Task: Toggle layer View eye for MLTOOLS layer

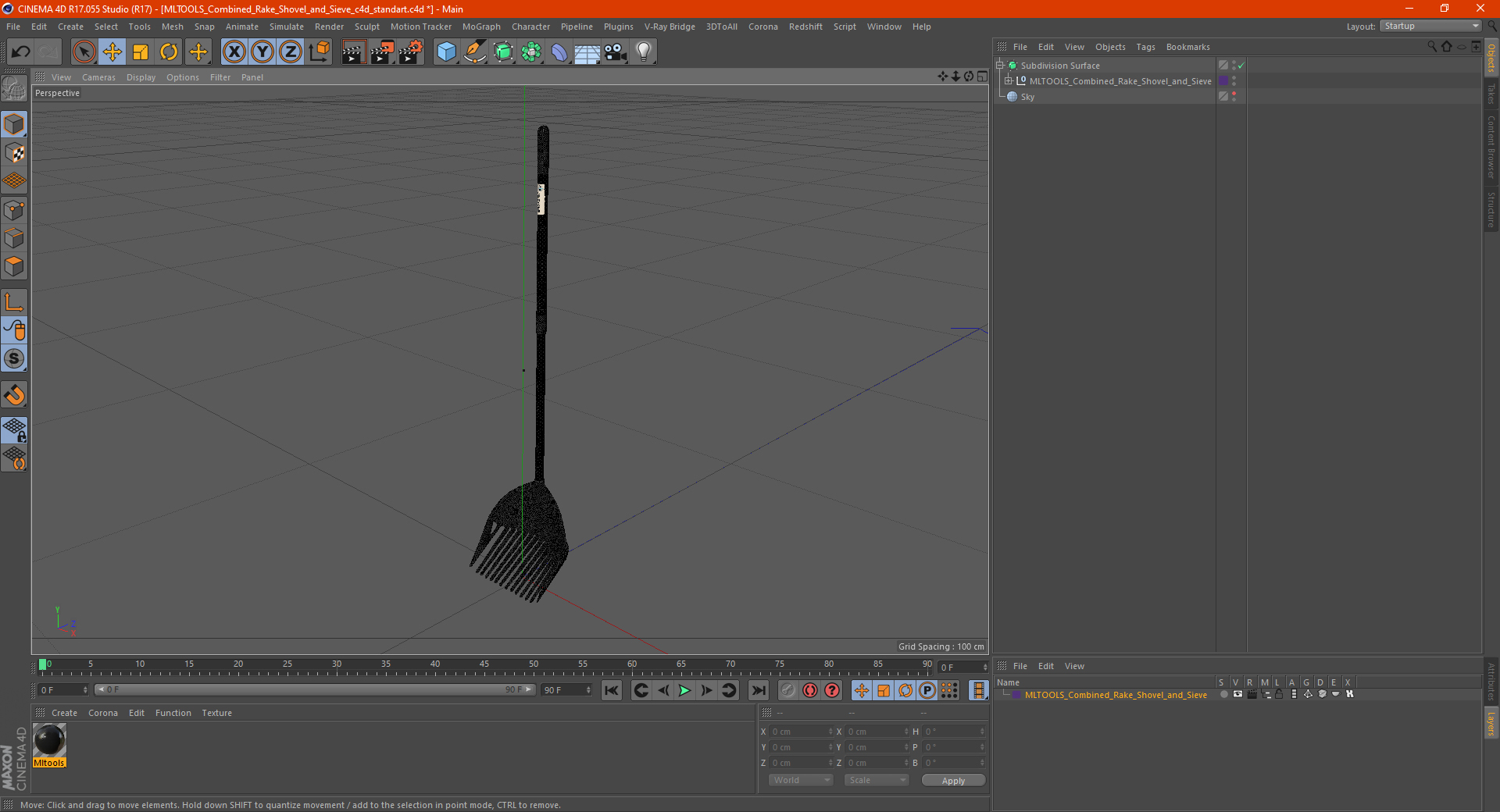Action: (x=1237, y=694)
